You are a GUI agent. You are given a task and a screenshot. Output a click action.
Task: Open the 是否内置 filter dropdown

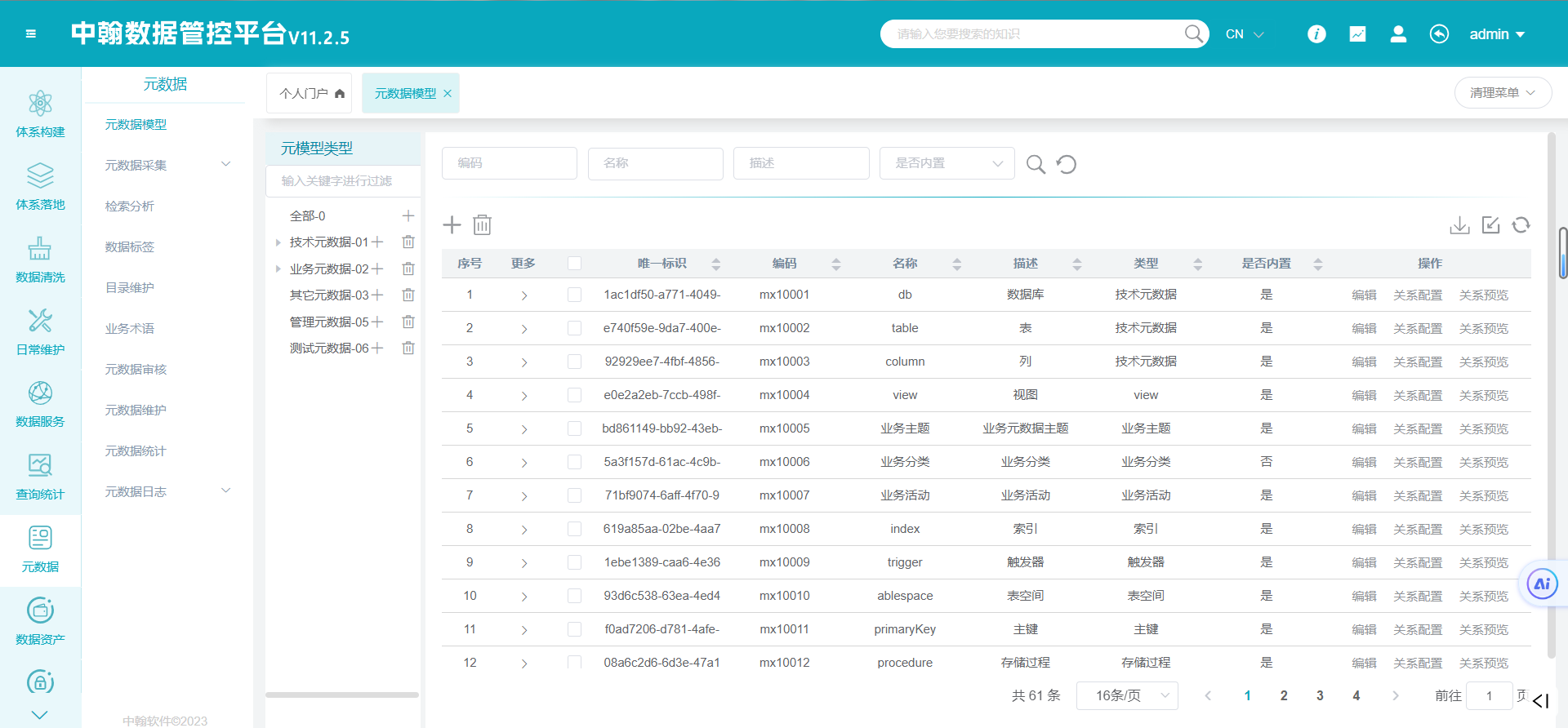click(947, 163)
